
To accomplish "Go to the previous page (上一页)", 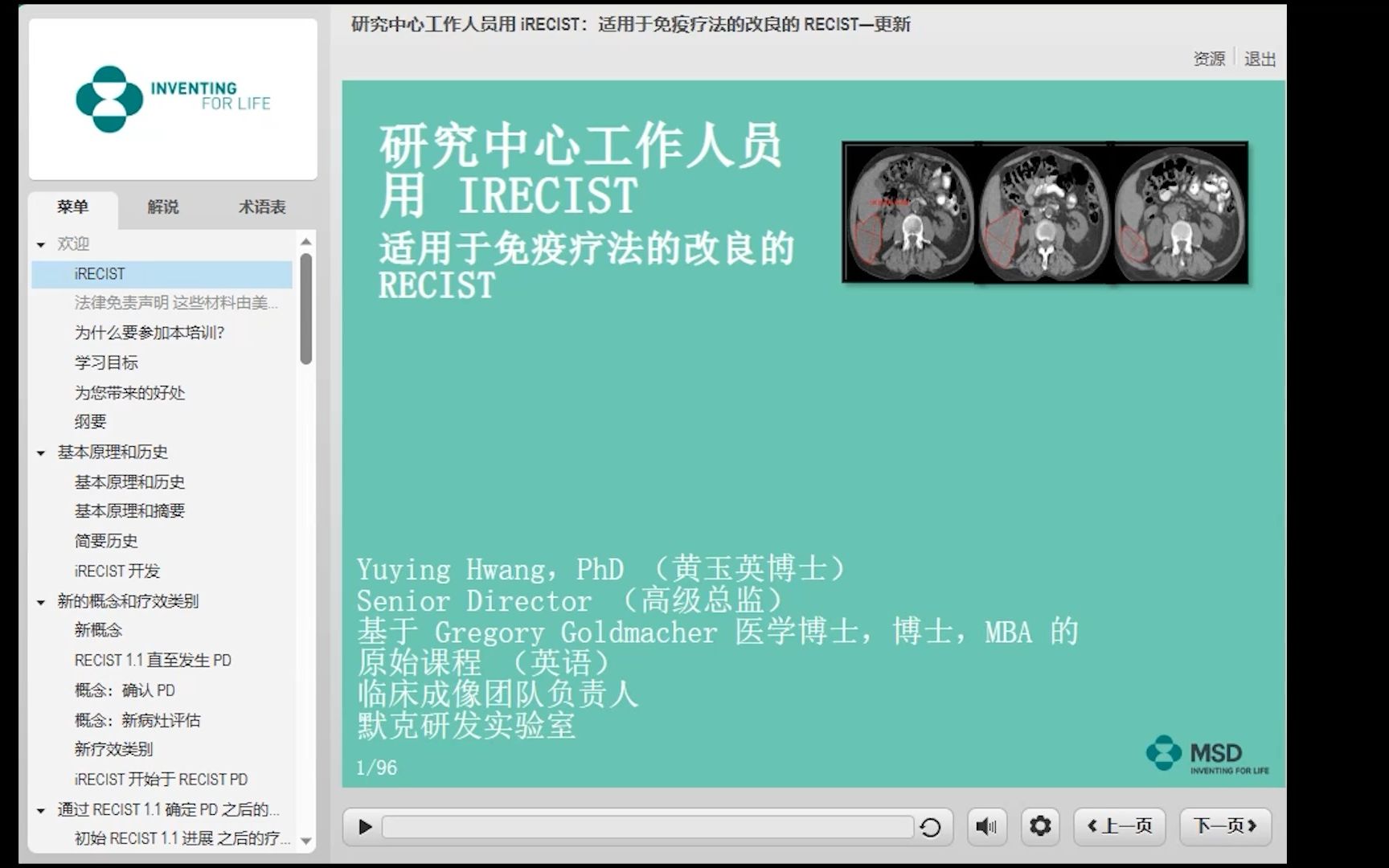I will [1120, 826].
